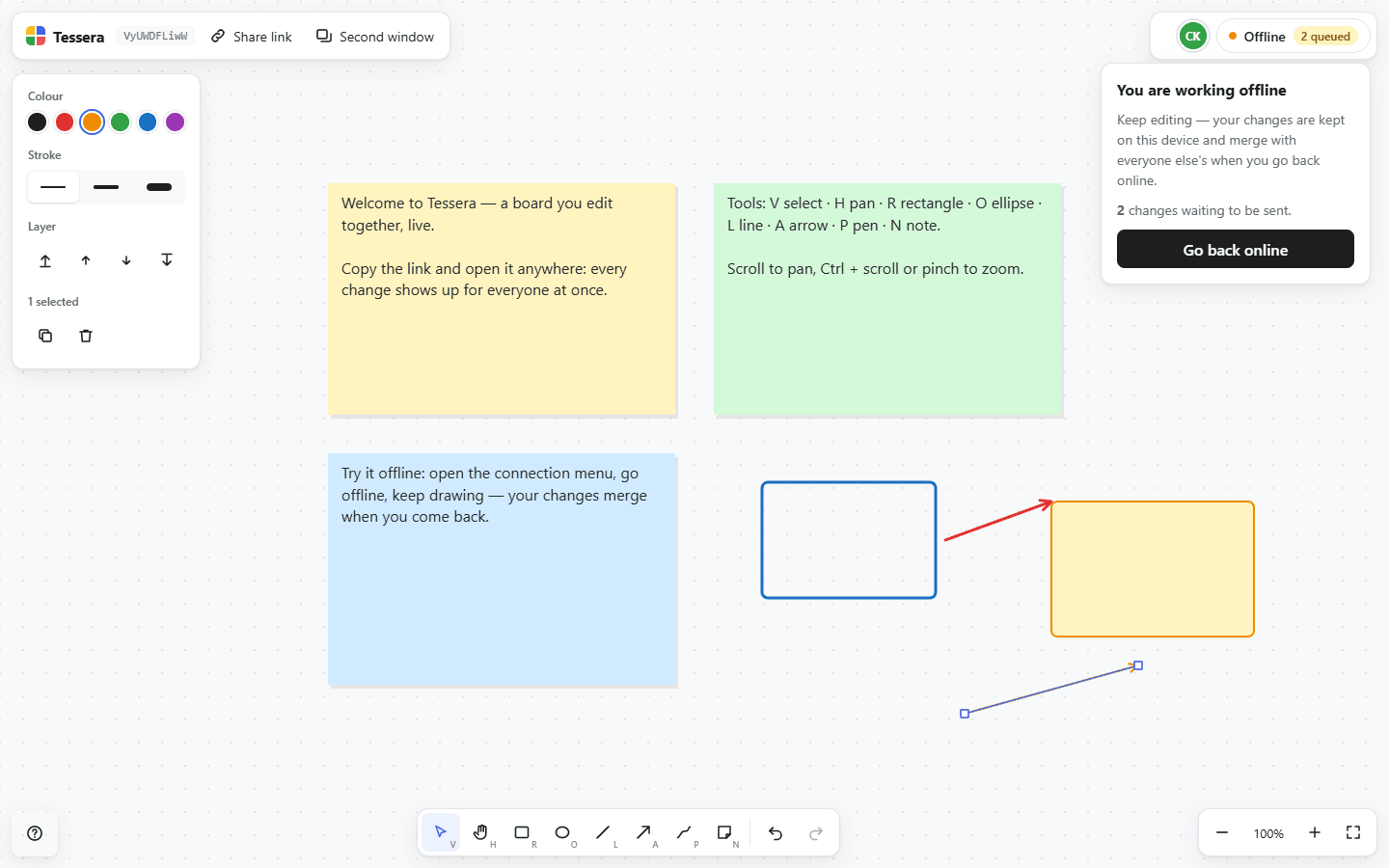Open the help question-mark button

tap(35, 833)
